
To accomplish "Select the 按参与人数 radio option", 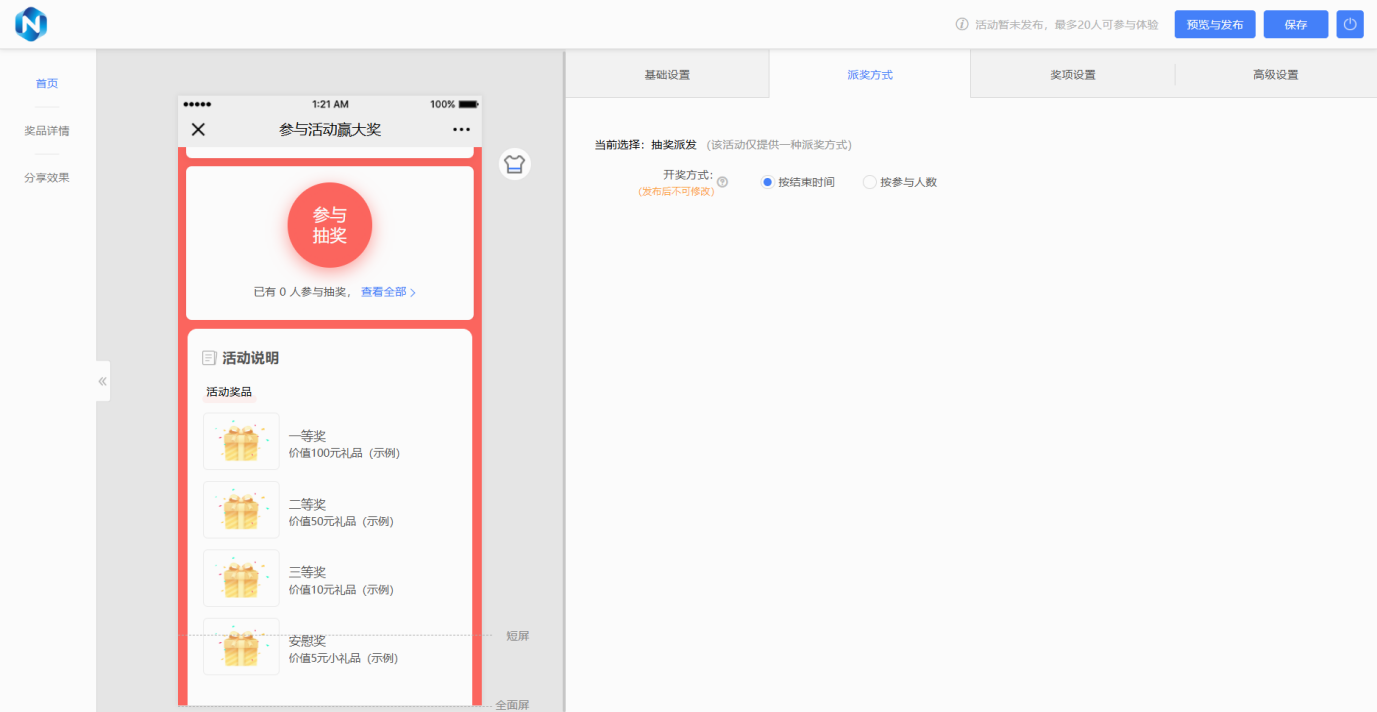I will tap(869, 182).
